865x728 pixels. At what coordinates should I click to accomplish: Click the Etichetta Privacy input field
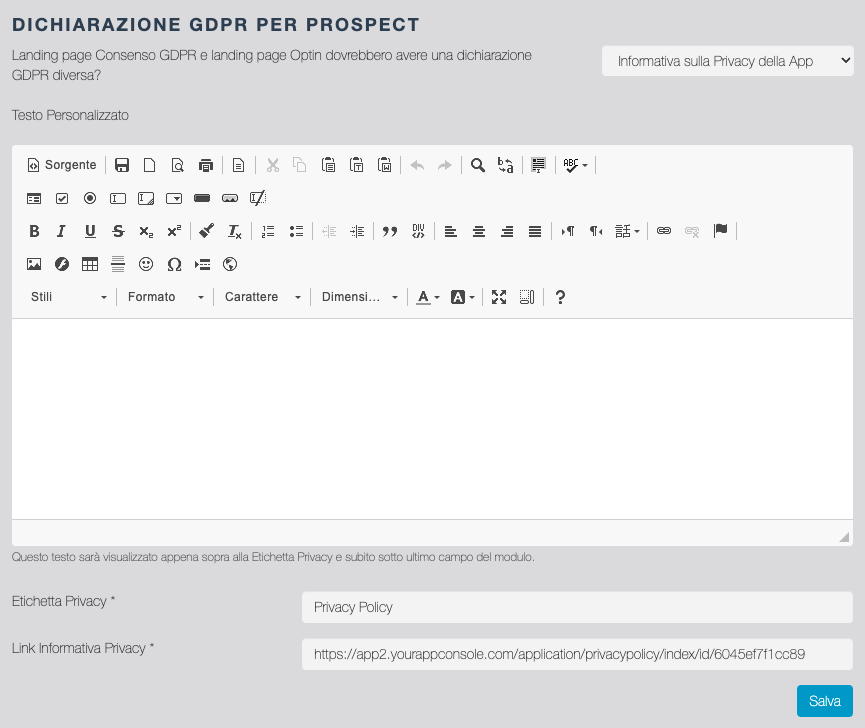(576, 607)
